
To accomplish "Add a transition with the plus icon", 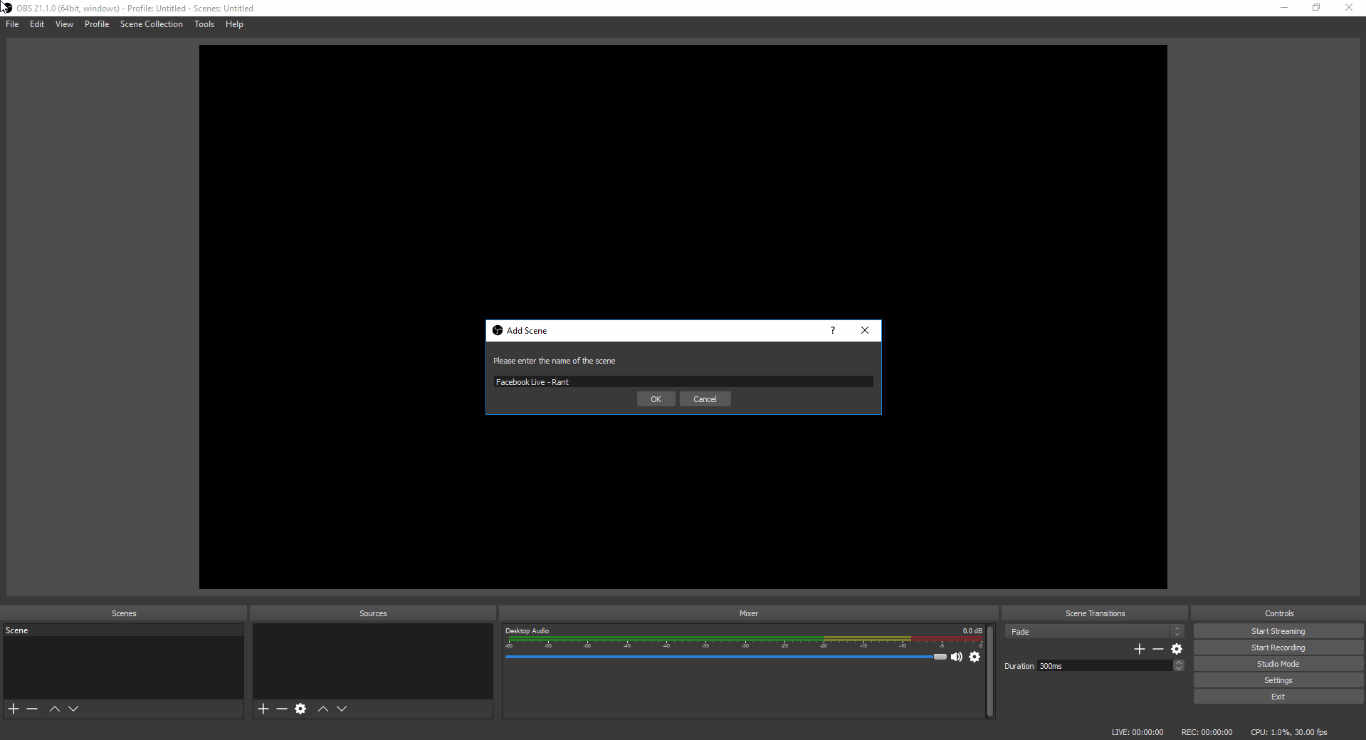I will (x=1139, y=648).
